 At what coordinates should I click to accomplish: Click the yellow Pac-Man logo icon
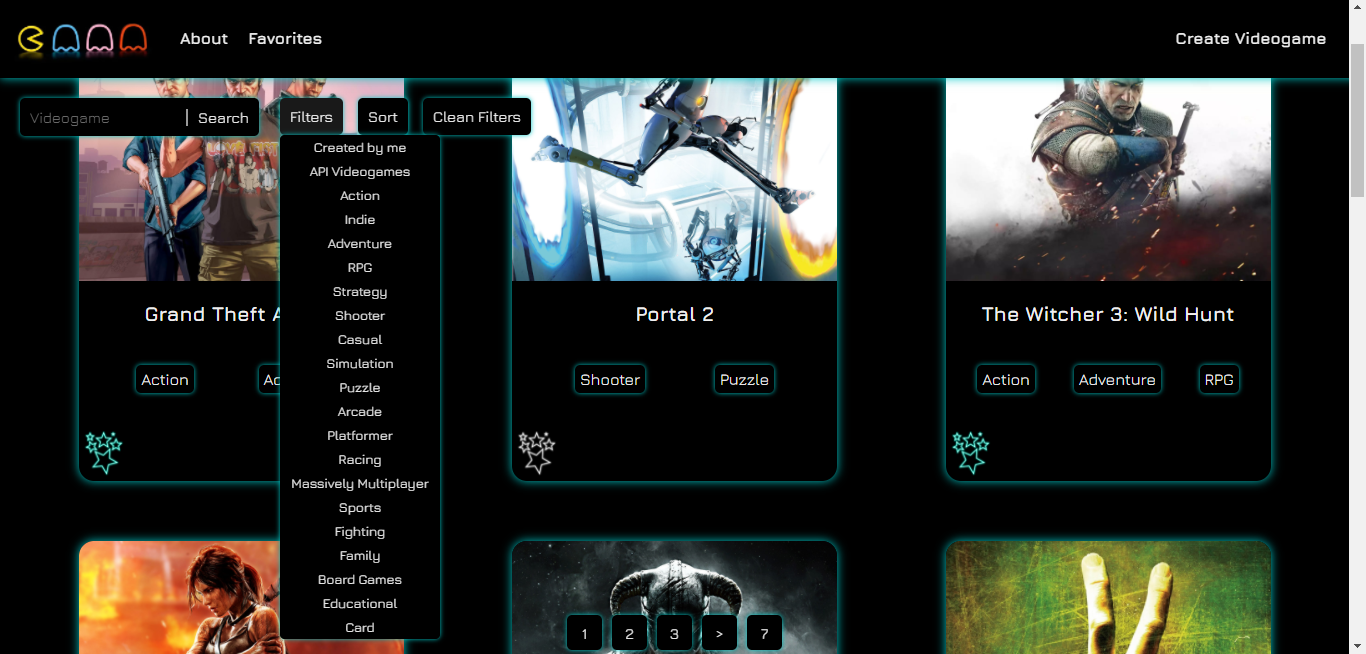(31, 39)
